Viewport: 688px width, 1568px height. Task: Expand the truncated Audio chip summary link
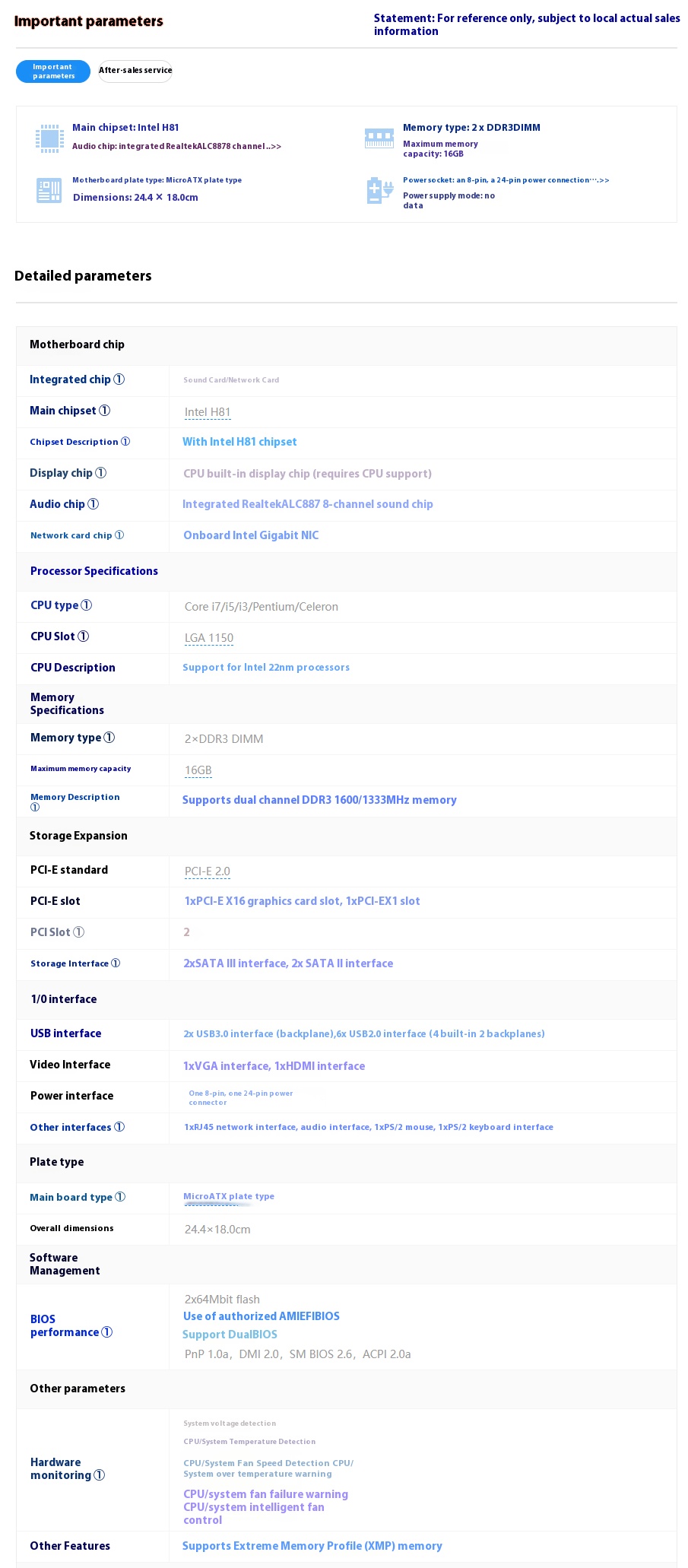point(176,146)
